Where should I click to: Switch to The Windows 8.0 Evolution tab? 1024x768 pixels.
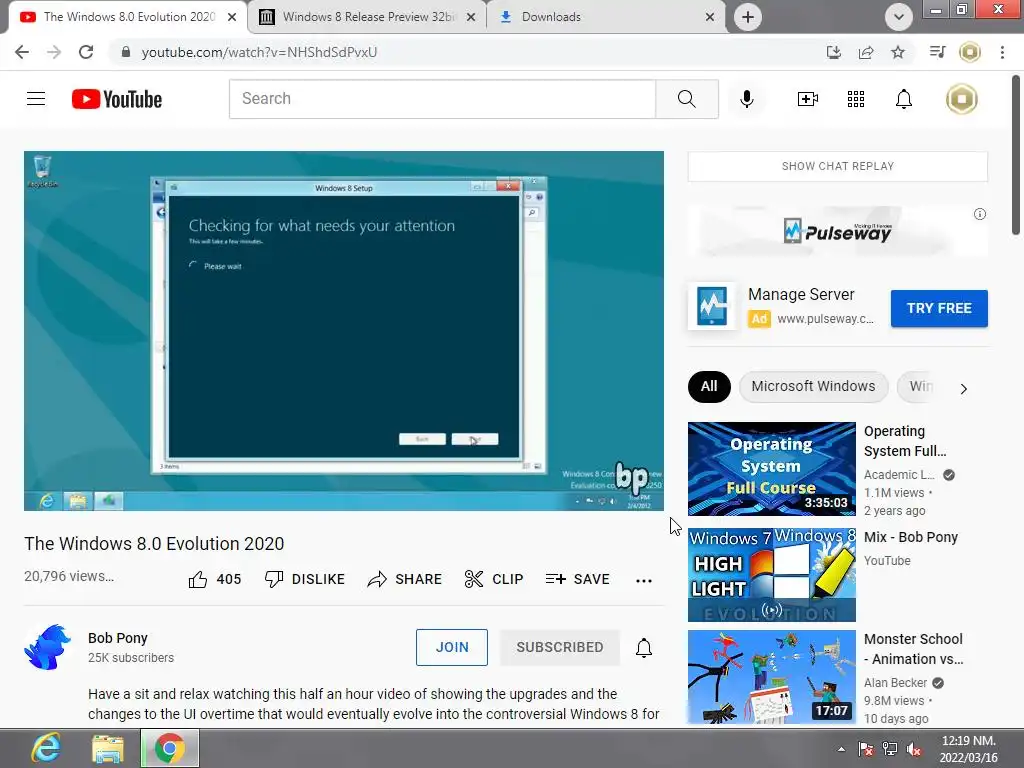tap(128, 17)
